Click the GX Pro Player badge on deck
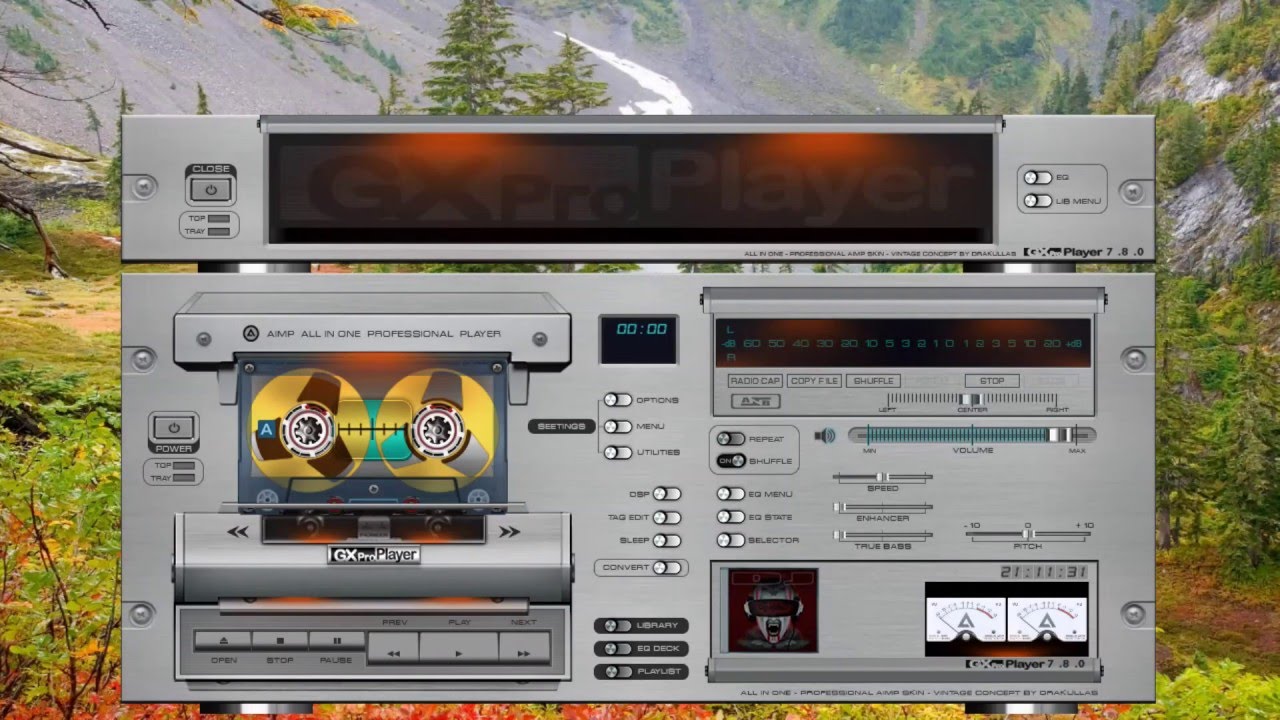Viewport: 1280px width, 720px height. 374,554
